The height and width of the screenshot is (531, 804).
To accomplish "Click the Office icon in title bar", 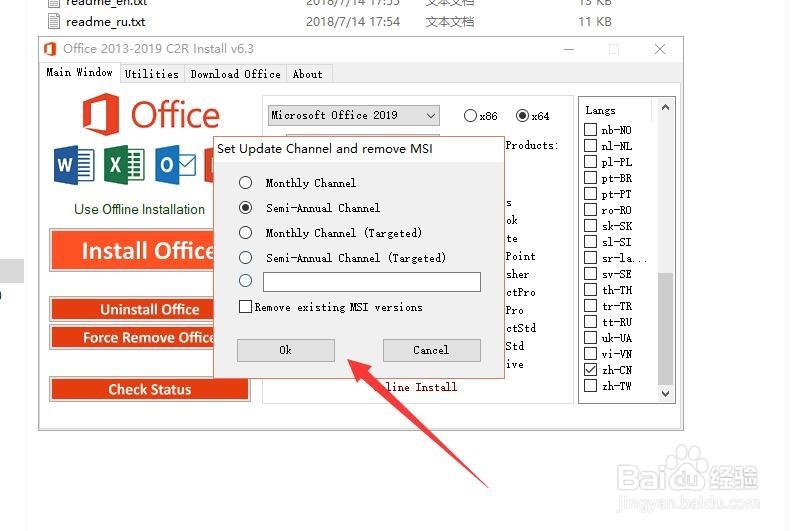I will click(50, 49).
